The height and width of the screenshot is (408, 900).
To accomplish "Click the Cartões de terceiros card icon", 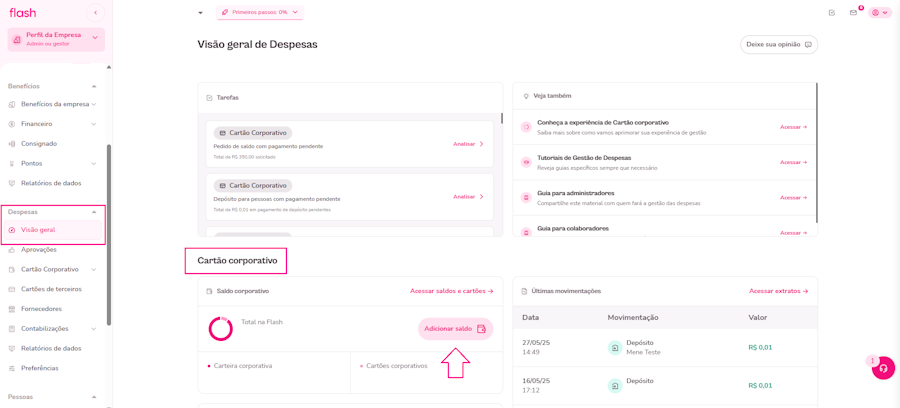I will (12, 289).
